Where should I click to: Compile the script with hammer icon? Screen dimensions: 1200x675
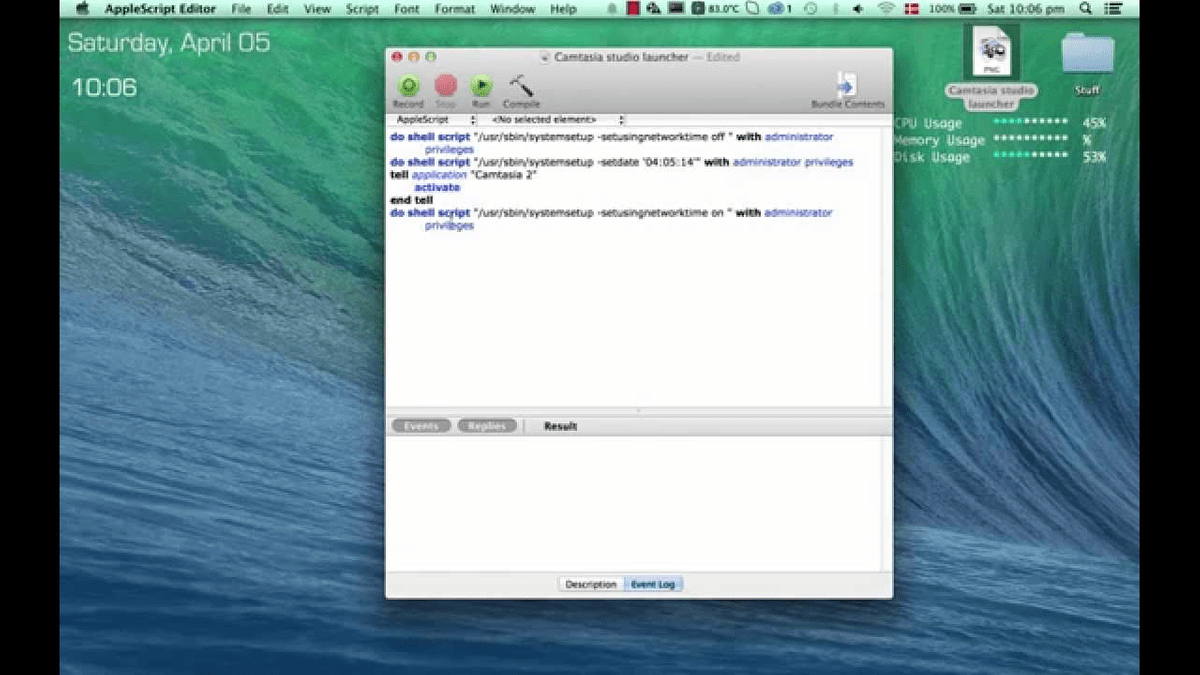tap(521, 88)
